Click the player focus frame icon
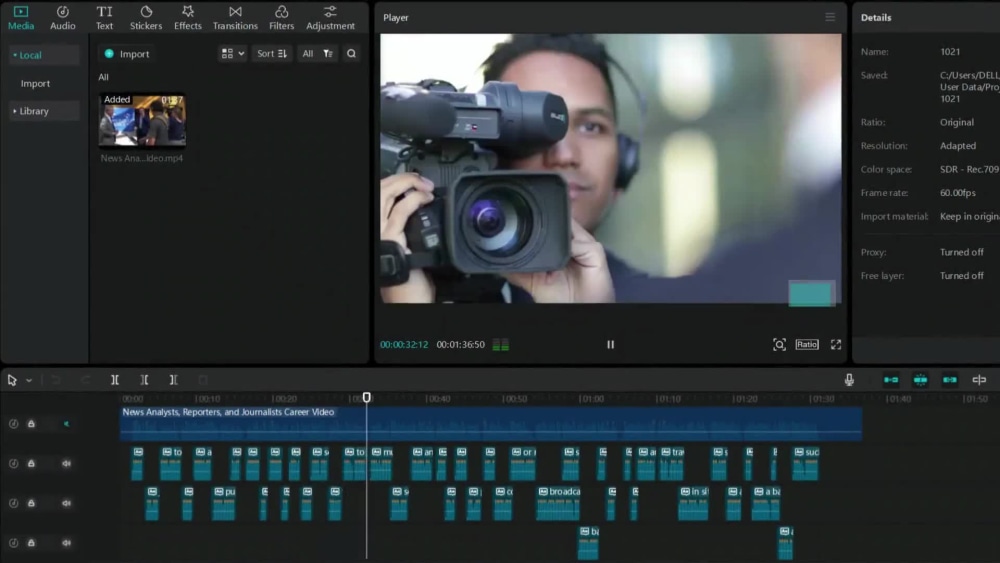1000x563 pixels. point(779,345)
